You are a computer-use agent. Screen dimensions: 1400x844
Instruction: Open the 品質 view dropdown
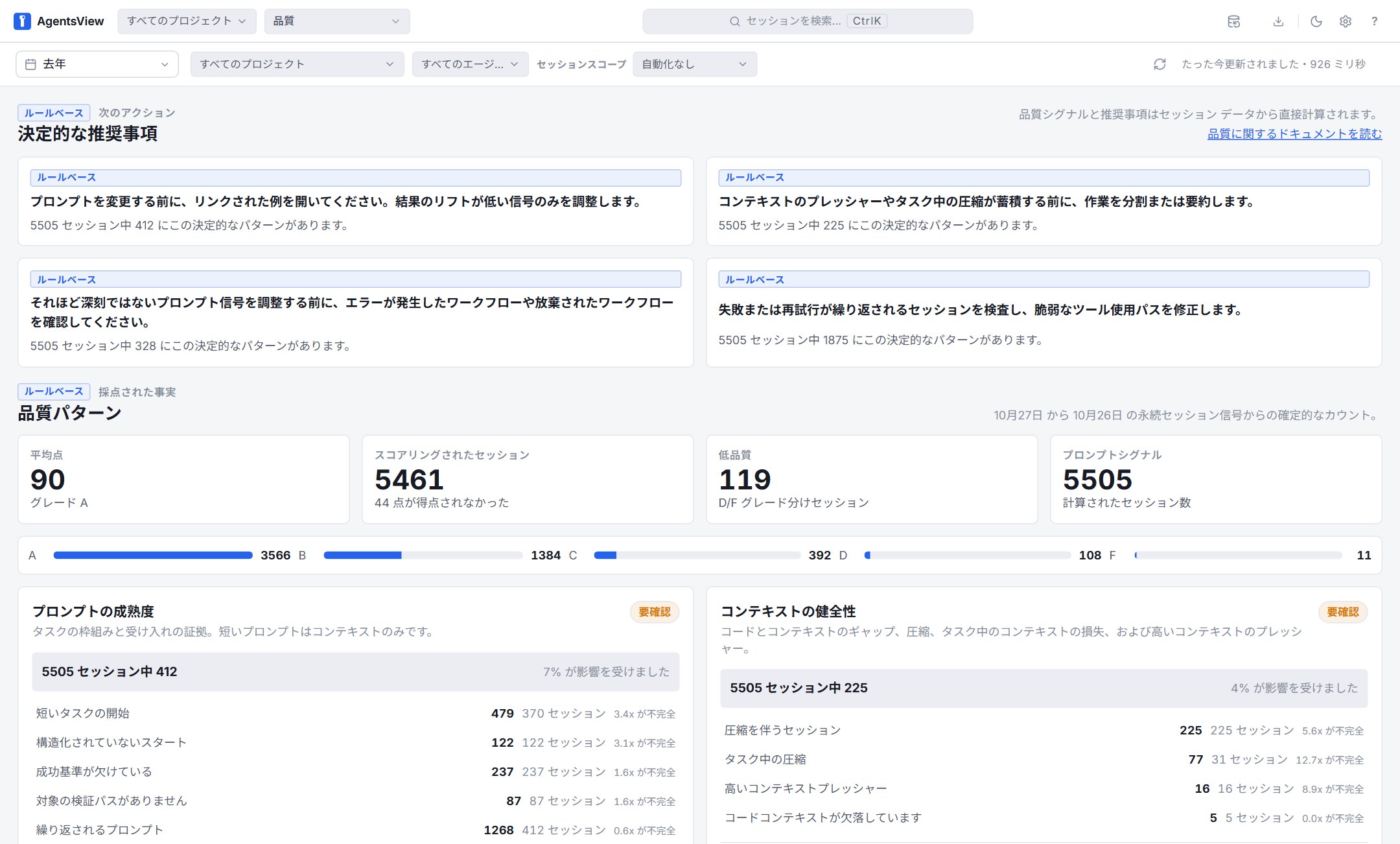337,21
